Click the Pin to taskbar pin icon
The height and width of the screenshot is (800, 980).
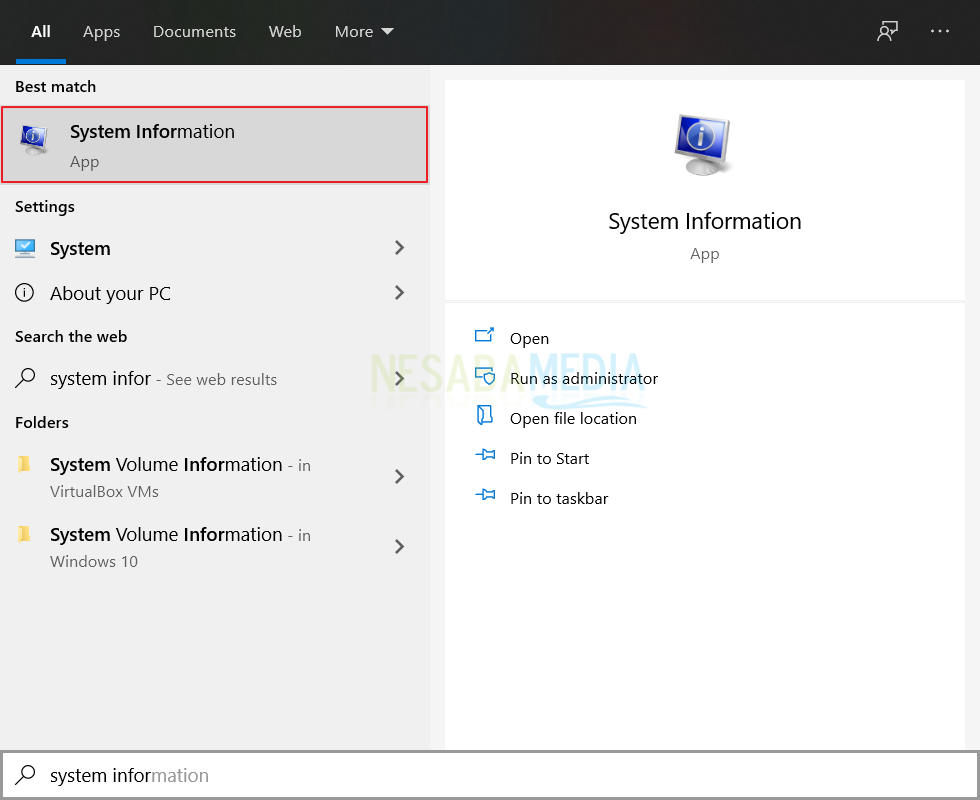[485, 497]
